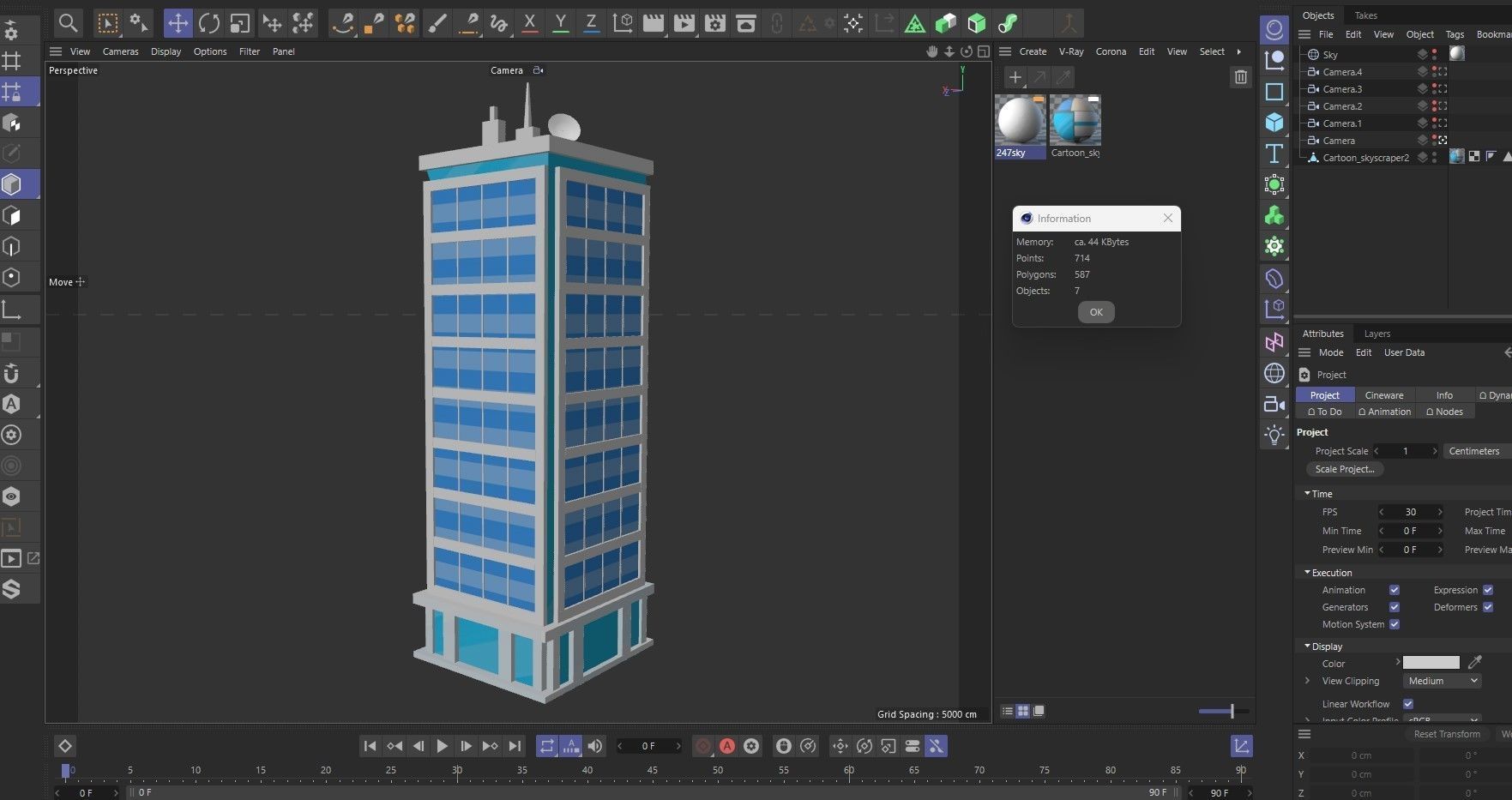The height and width of the screenshot is (800, 1512).
Task: Toggle X axis lock
Action: 530,23
